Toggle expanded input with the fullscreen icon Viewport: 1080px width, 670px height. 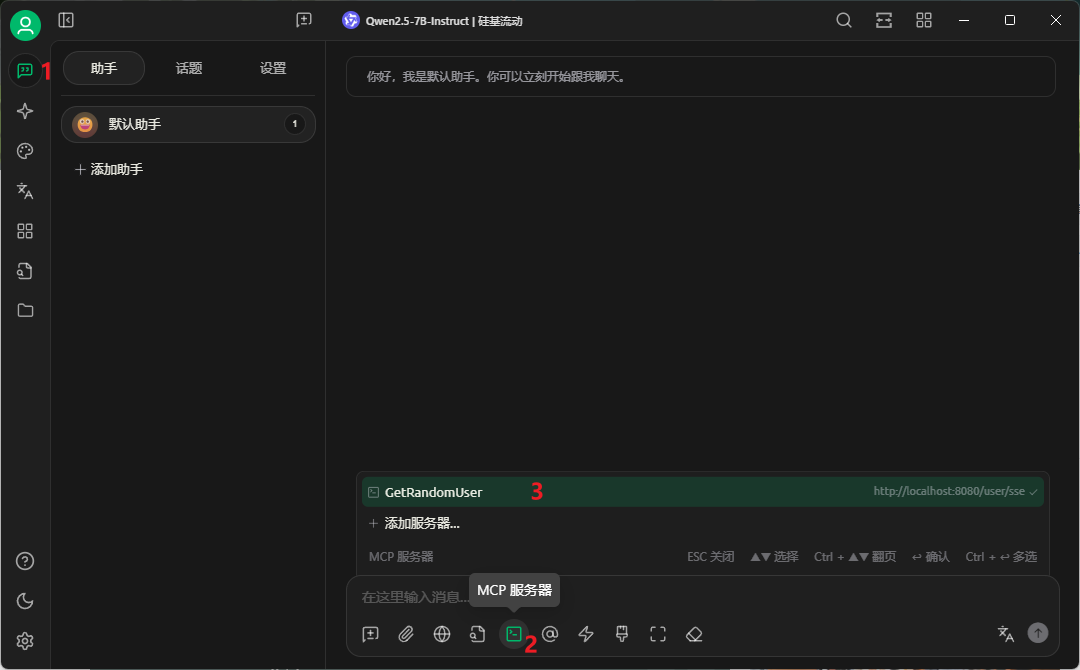(657, 634)
